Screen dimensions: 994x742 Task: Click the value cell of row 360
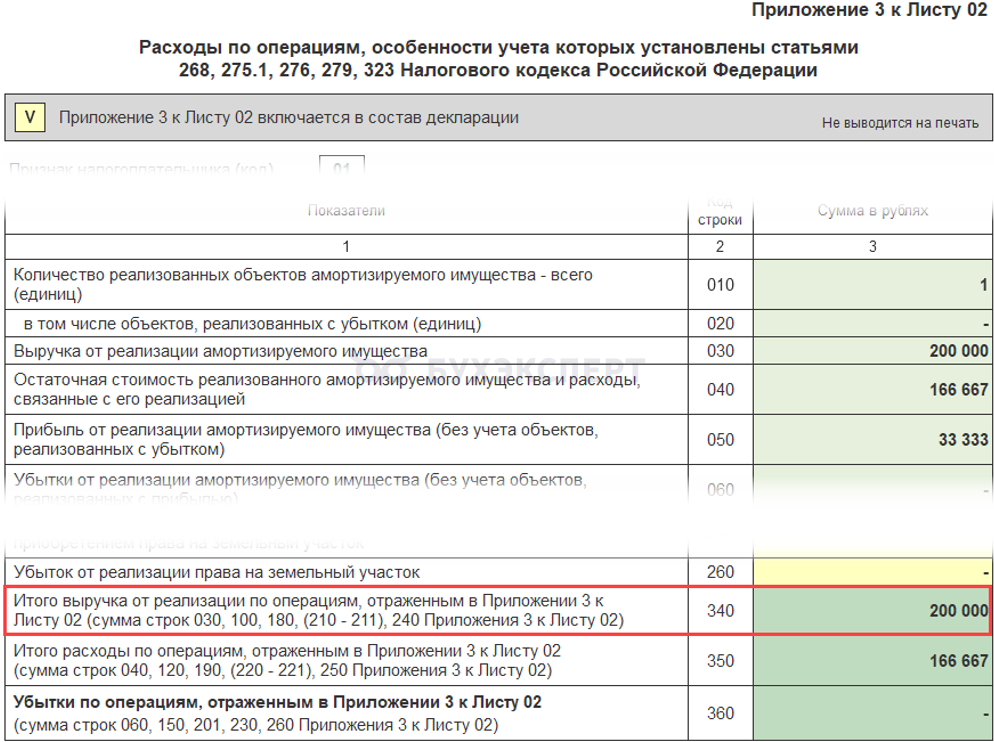(872, 713)
